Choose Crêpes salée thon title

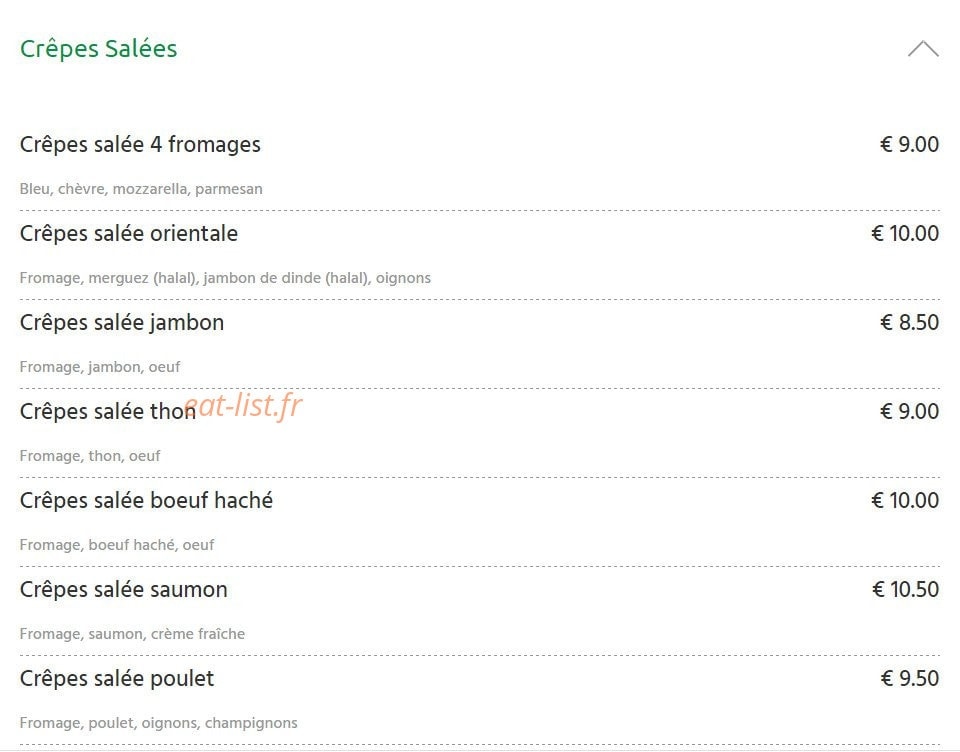[108, 411]
